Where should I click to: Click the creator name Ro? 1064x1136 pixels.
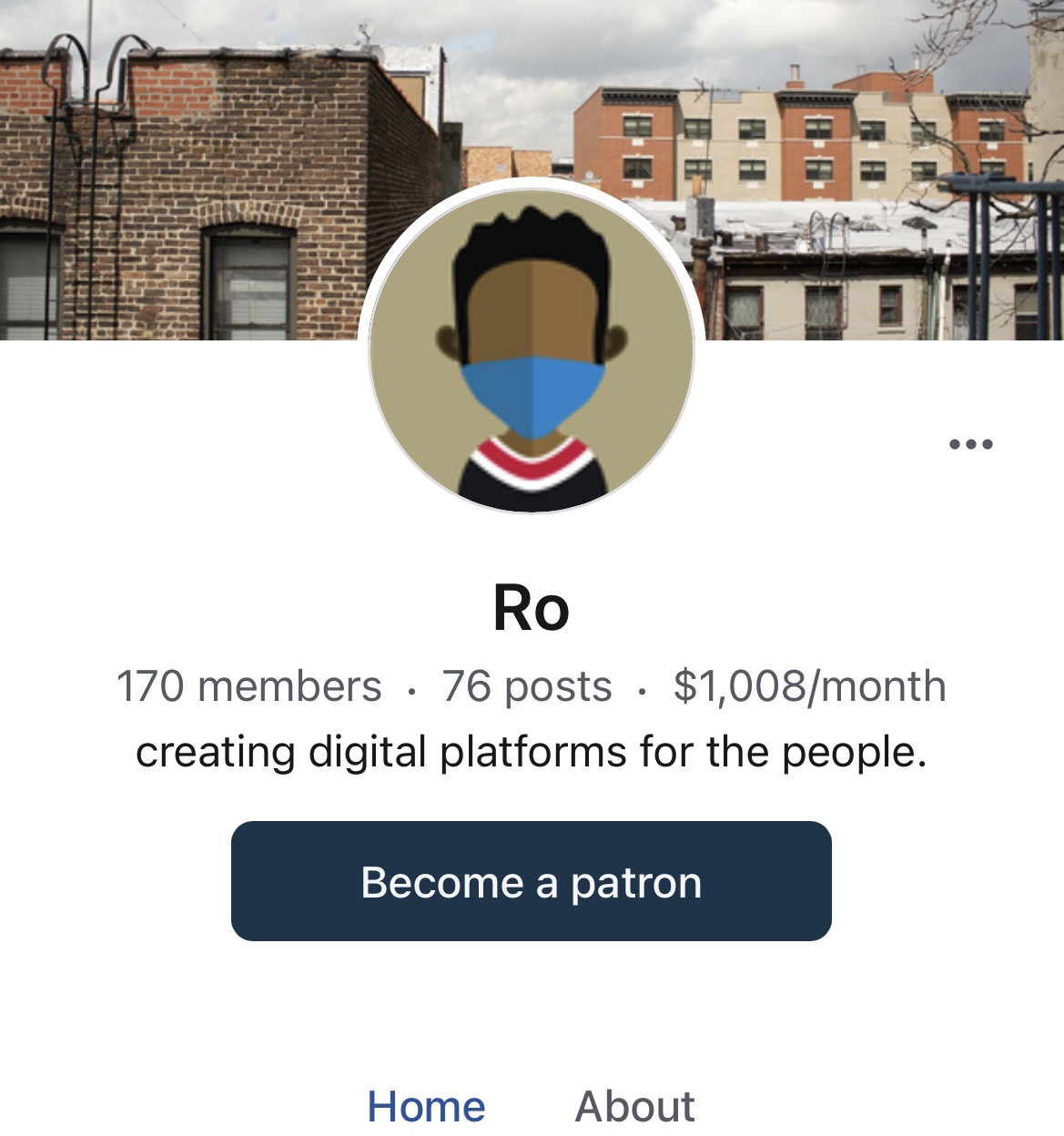(x=532, y=608)
